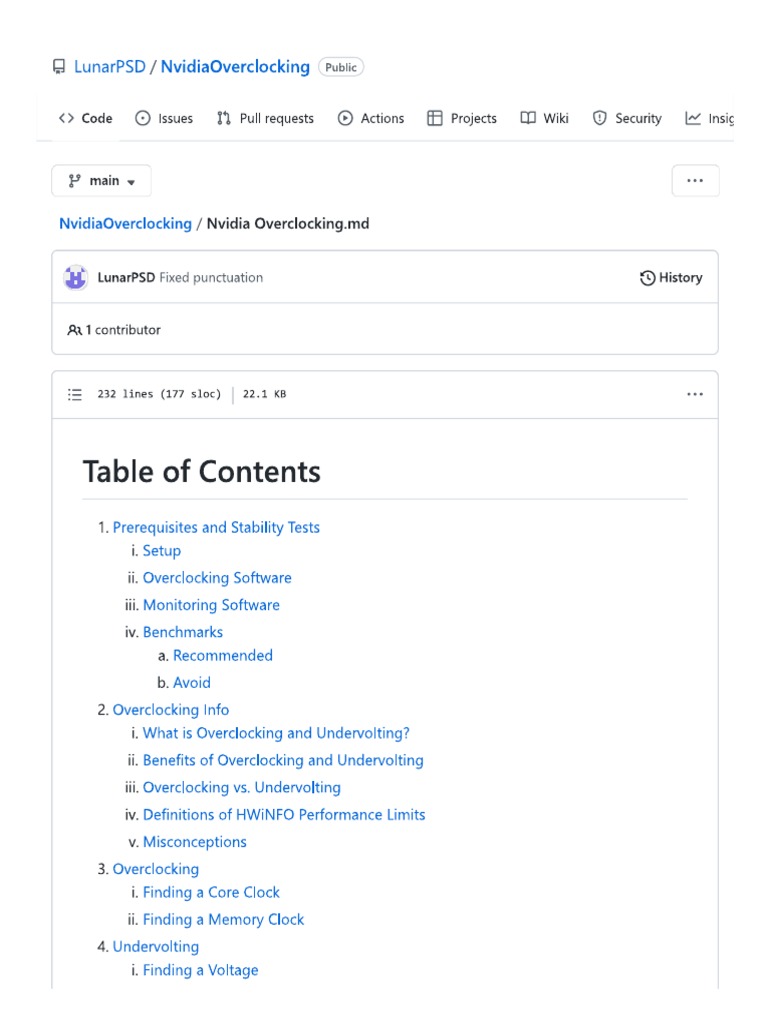The width and height of the screenshot is (768, 1024).
Task: Go to the Actions tab
Action: (x=371, y=118)
